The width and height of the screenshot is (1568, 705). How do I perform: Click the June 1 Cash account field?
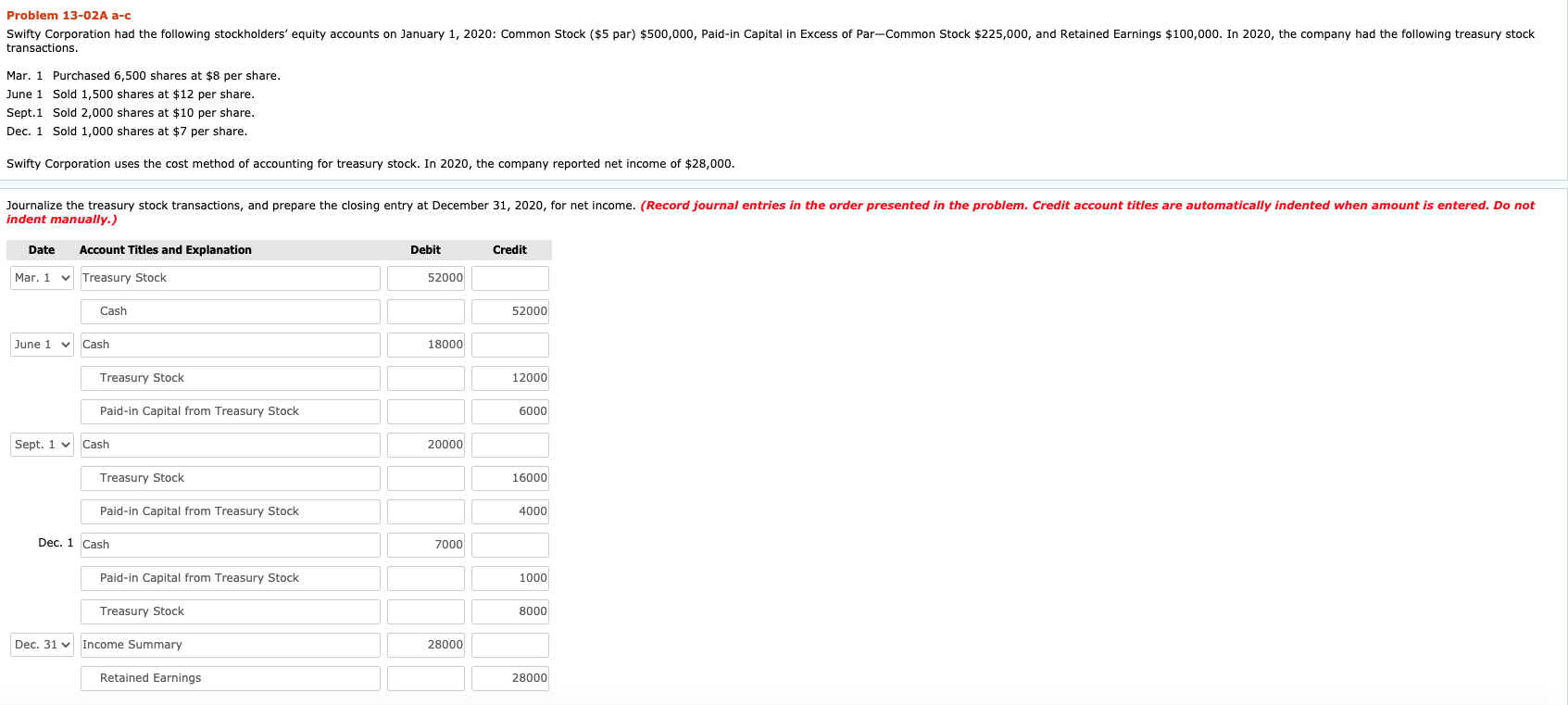(x=231, y=345)
